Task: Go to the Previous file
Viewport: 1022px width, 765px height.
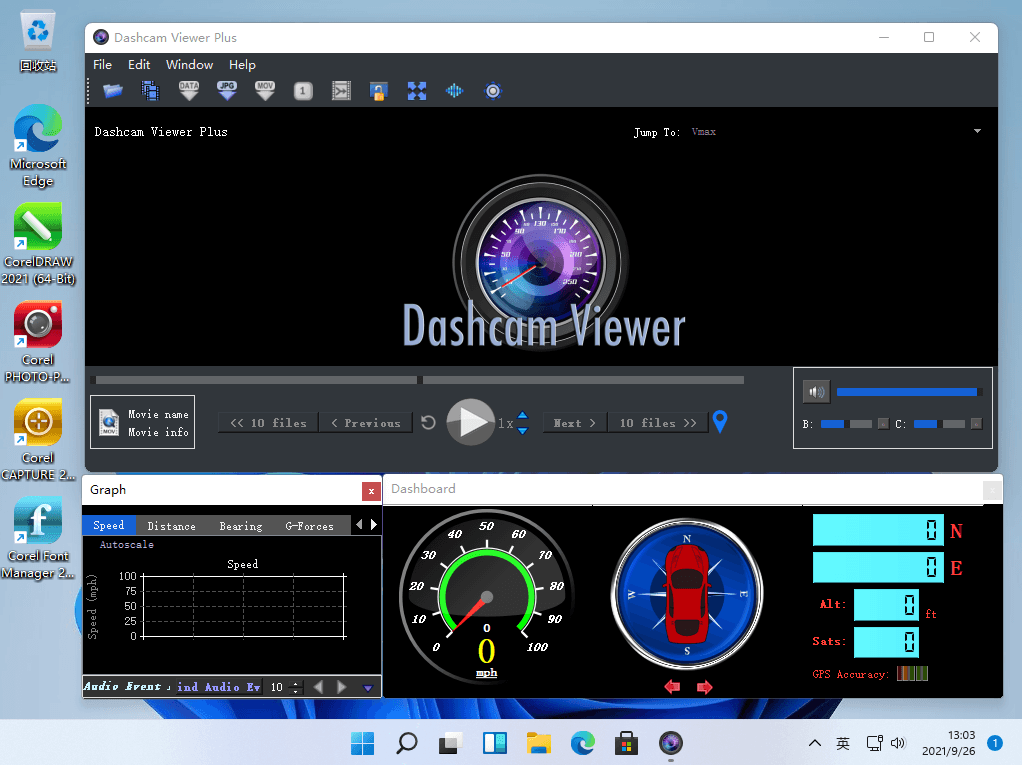Action: 366,423
